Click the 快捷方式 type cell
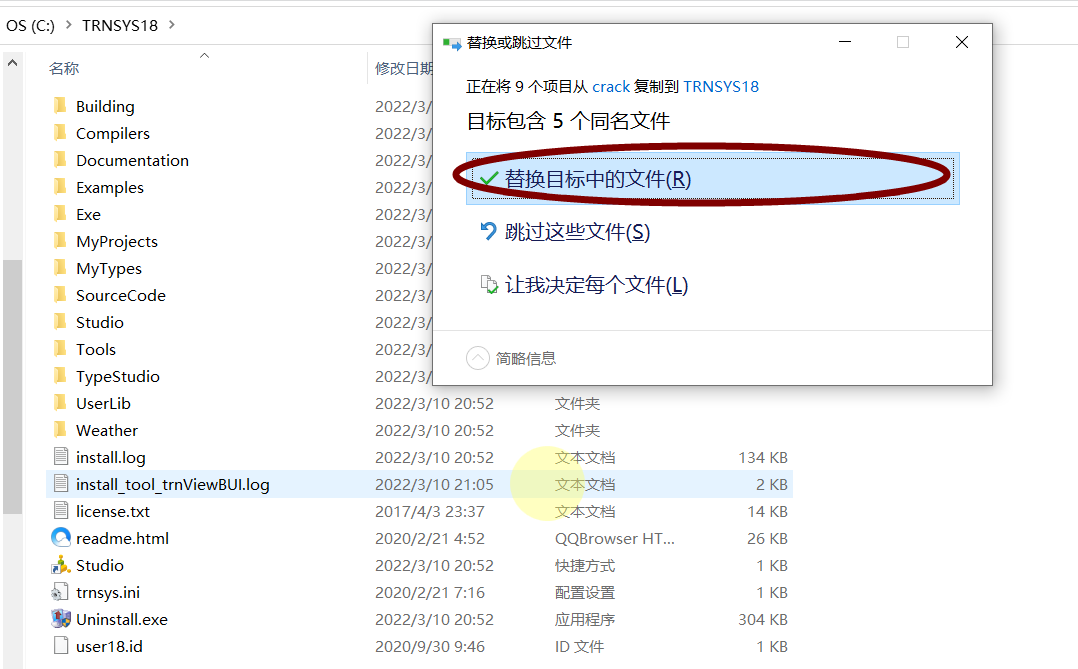The height and width of the screenshot is (669, 1078). click(585, 565)
